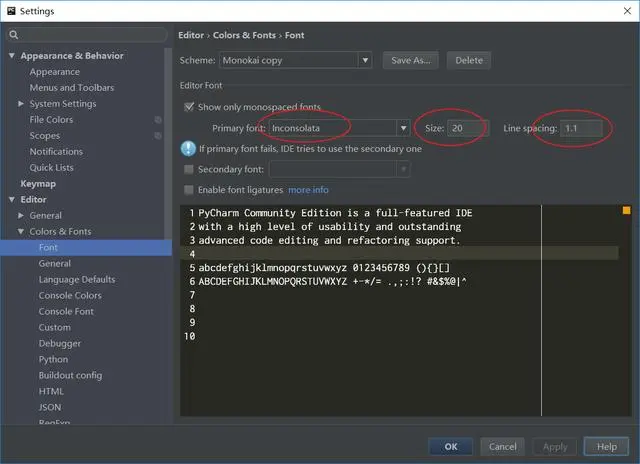The image size is (640, 464).
Task: Open the more info link
Action: (x=308, y=190)
